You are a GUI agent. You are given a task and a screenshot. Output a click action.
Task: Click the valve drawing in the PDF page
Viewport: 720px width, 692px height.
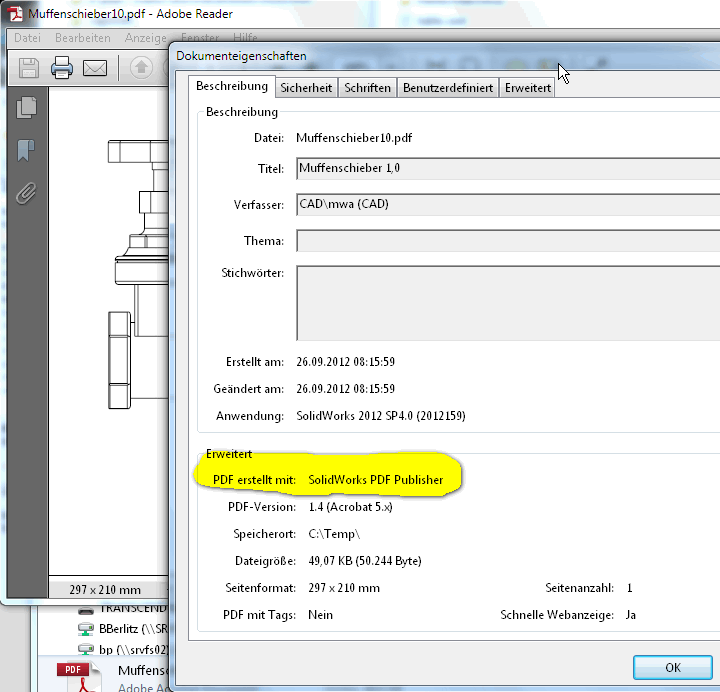(x=138, y=274)
